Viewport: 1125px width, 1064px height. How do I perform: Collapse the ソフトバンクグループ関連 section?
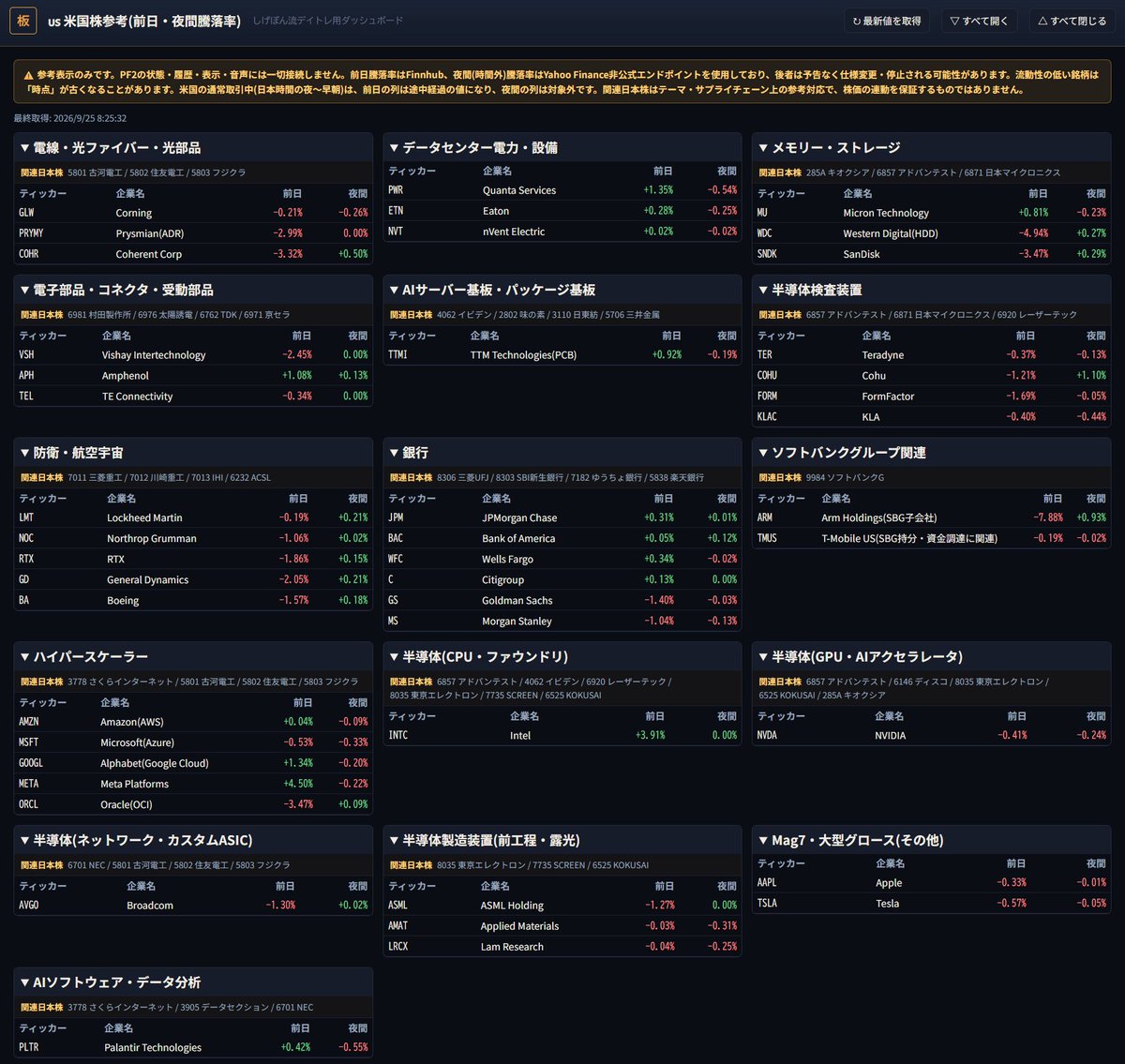pos(931,453)
